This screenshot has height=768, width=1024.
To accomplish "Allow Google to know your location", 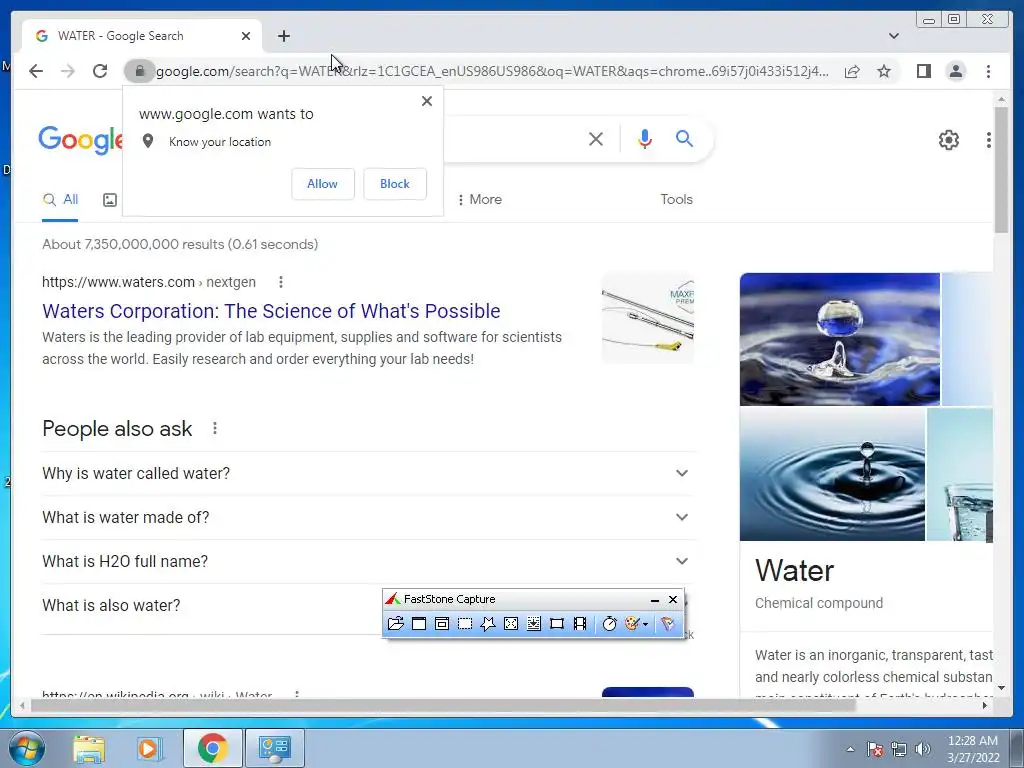I will click(x=323, y=184).
